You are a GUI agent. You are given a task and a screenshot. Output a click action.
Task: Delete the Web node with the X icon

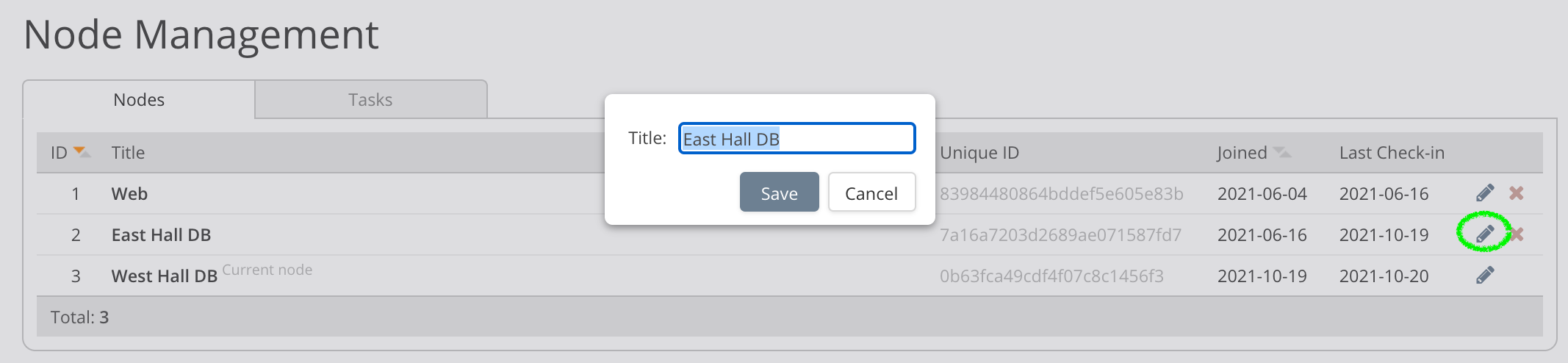[x=1516, y=193]
